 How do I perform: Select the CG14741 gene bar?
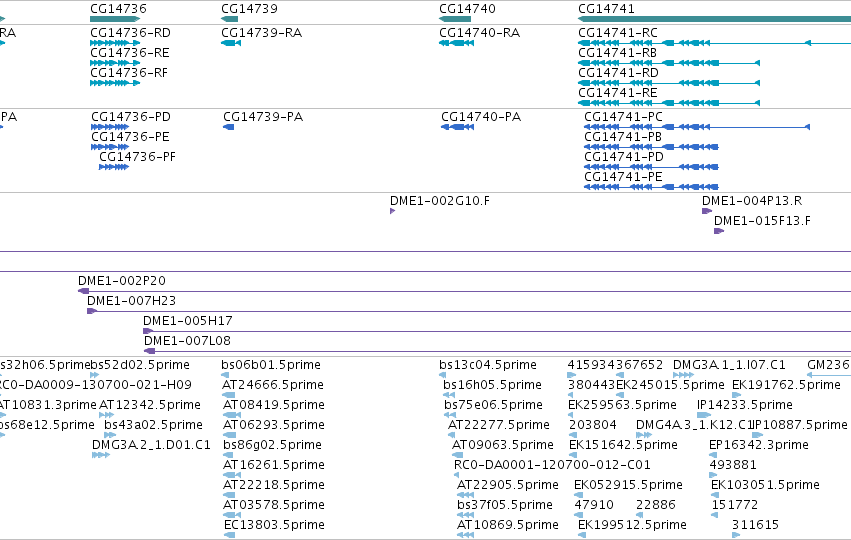tap(714, 19)
